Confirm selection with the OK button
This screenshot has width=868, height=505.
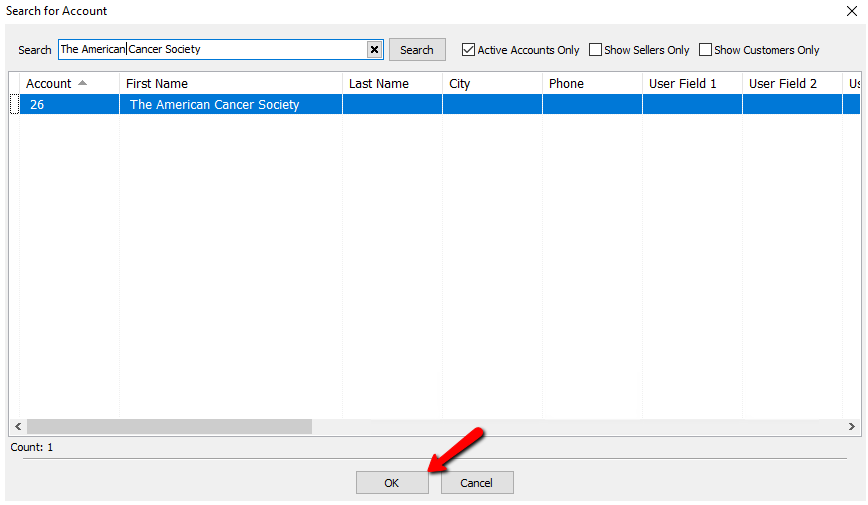point(392,483)
